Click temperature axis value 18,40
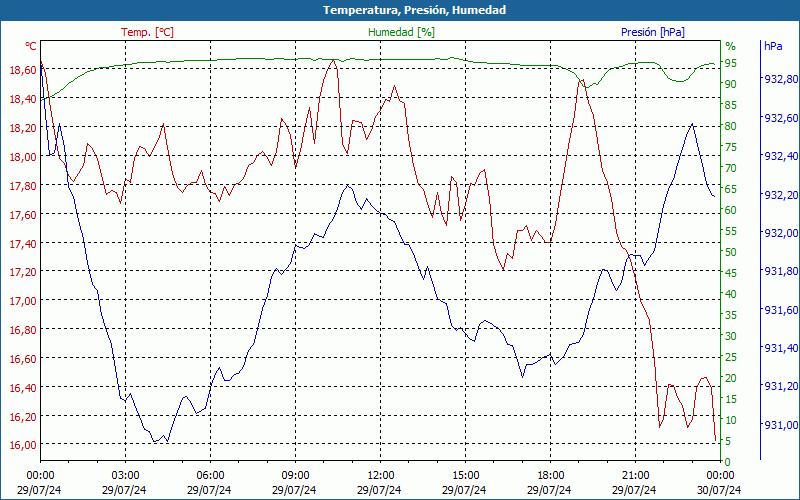Viewport: 800px width, 500px height. pyautogui.click(x=22, y=99)
